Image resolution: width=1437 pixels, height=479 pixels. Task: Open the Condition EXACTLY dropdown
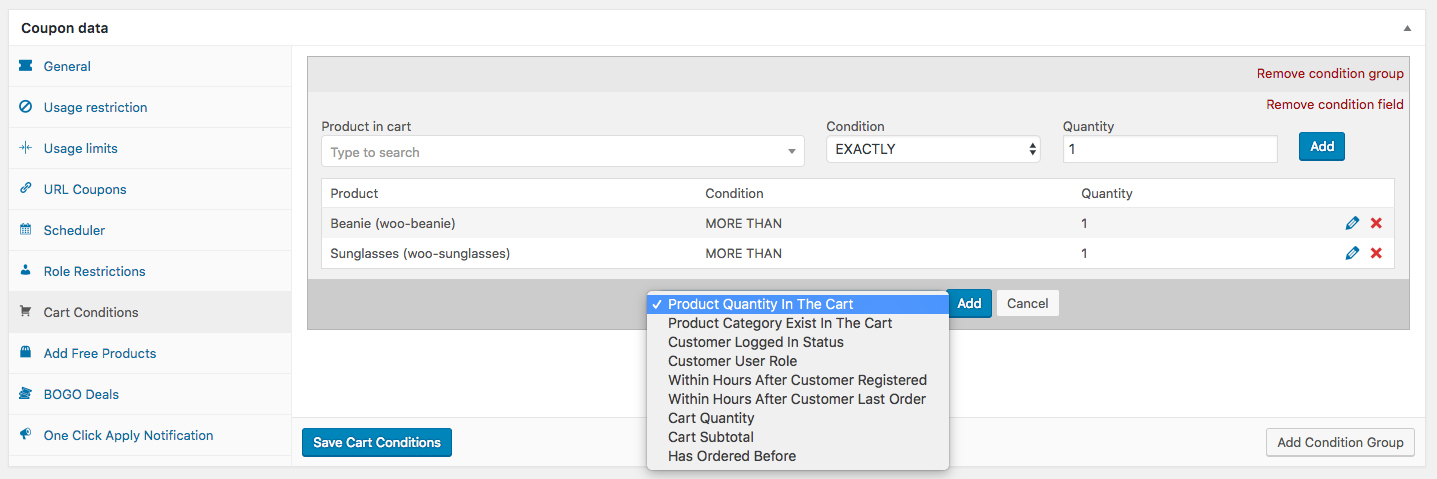(x=932, y=149)
